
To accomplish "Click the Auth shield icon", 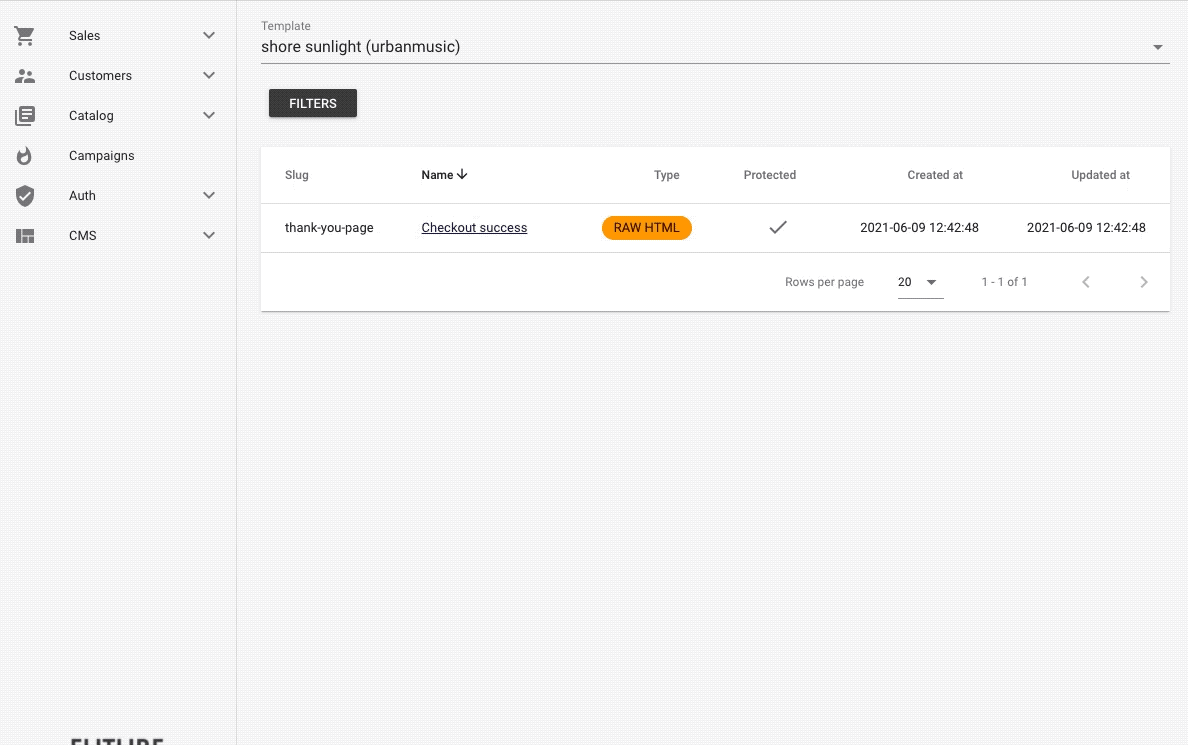I will pyautogui.click(x=24, y=196).
